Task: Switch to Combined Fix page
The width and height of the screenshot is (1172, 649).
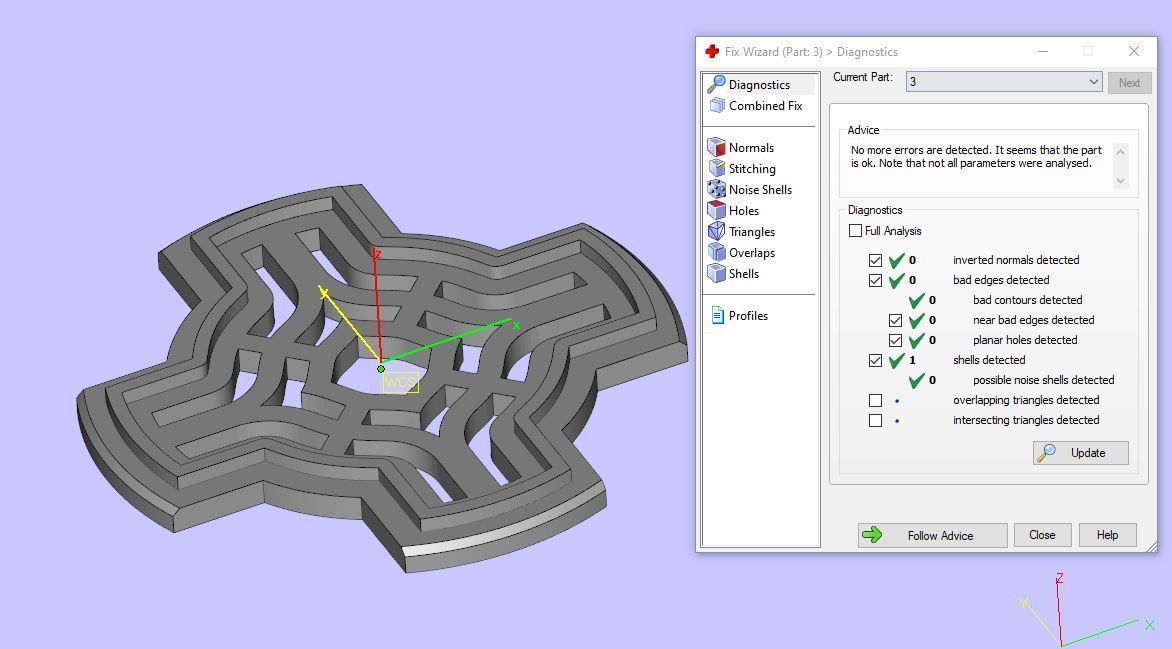Action: [x=765, y=105]
